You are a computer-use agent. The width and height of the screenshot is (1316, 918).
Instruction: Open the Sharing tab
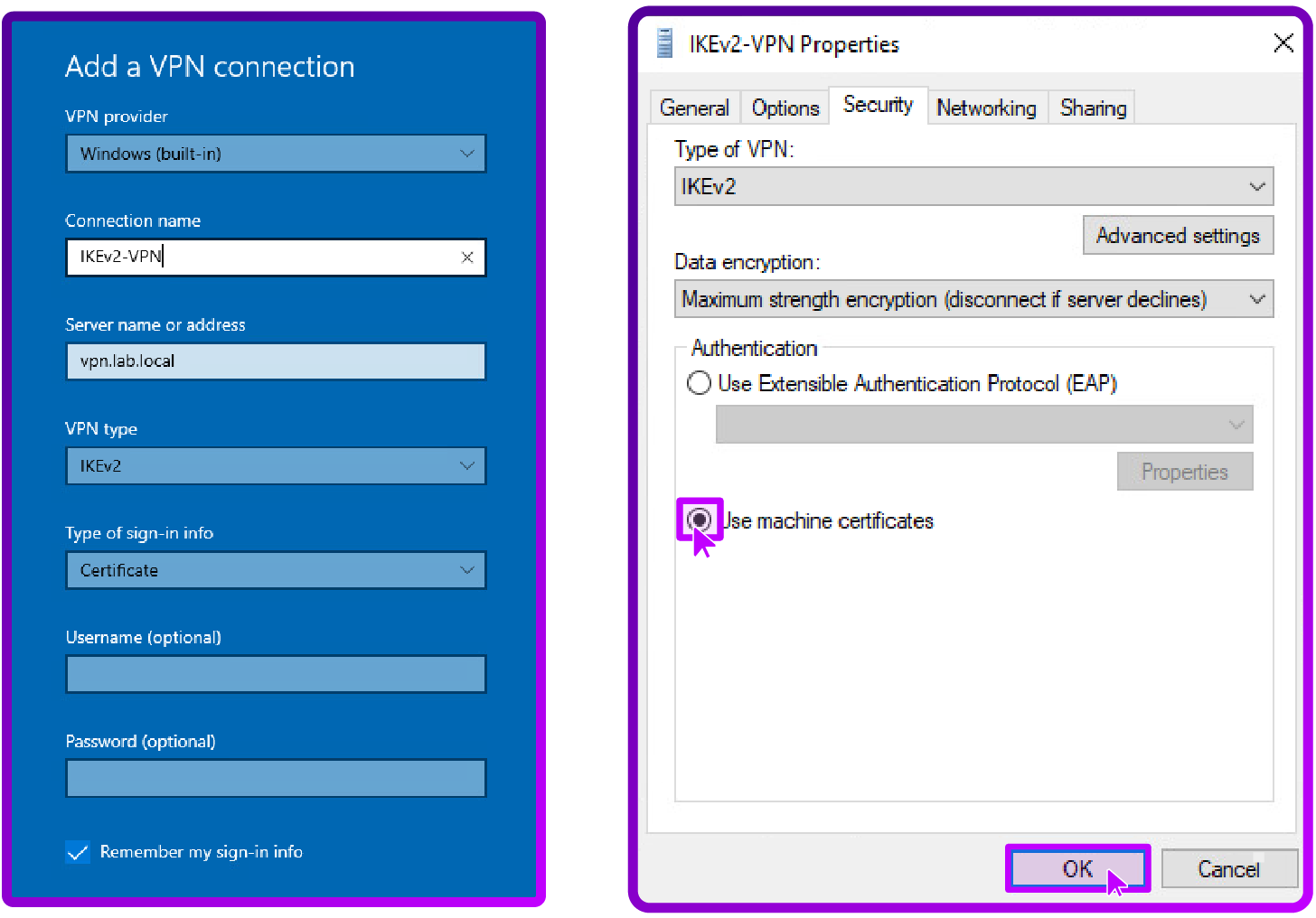(x=1092, y=107)
